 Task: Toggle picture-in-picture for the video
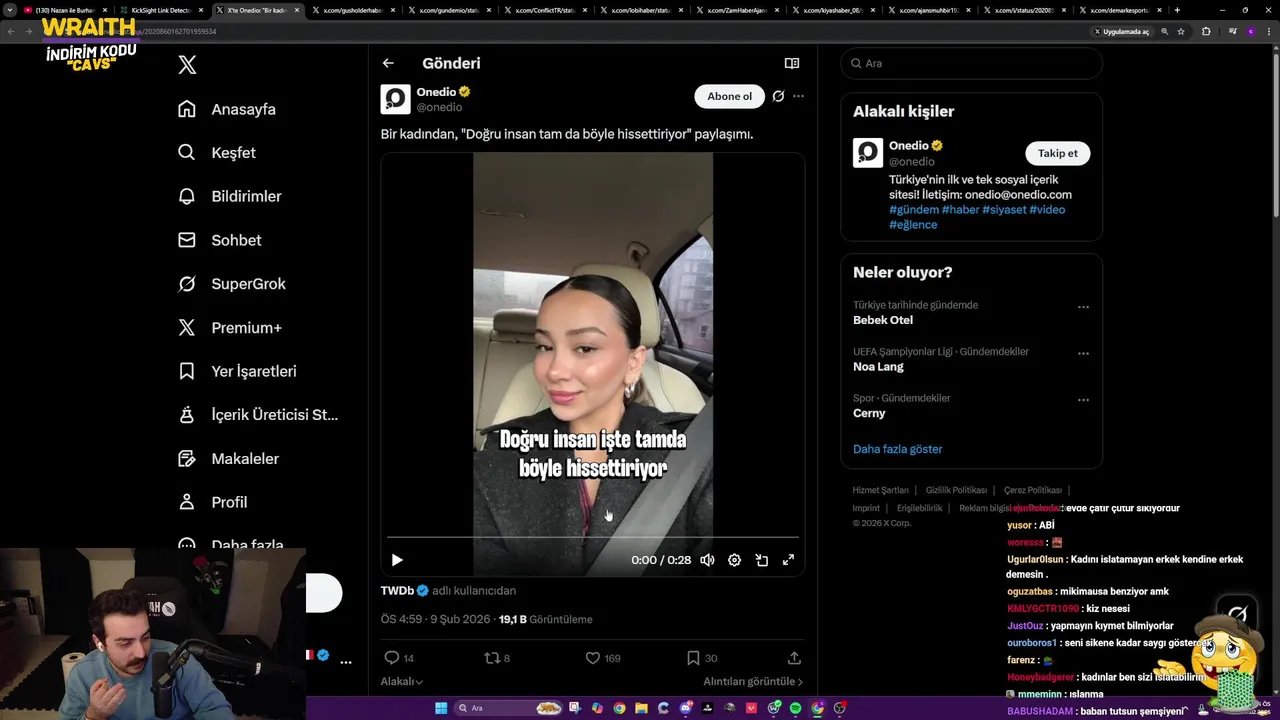pyautogui.click(x=761, y=560)
